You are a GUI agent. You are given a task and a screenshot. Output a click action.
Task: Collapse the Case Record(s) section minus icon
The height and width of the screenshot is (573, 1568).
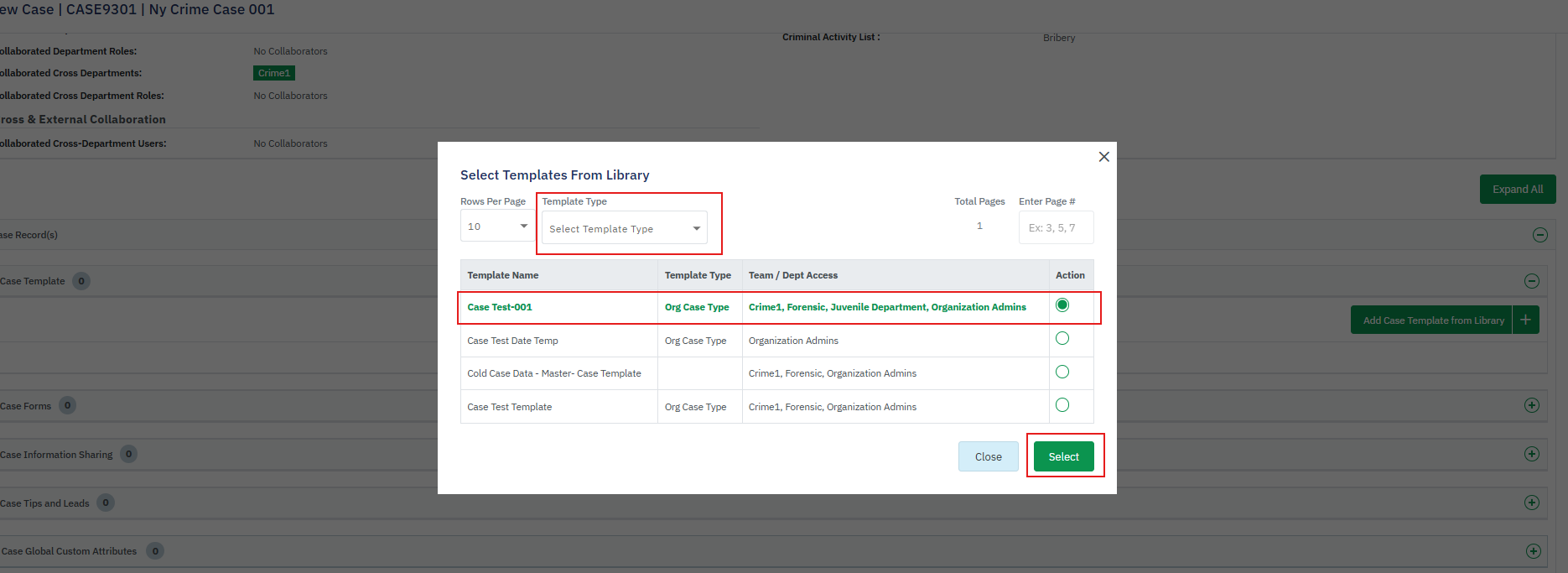[x=1540, y=235]
